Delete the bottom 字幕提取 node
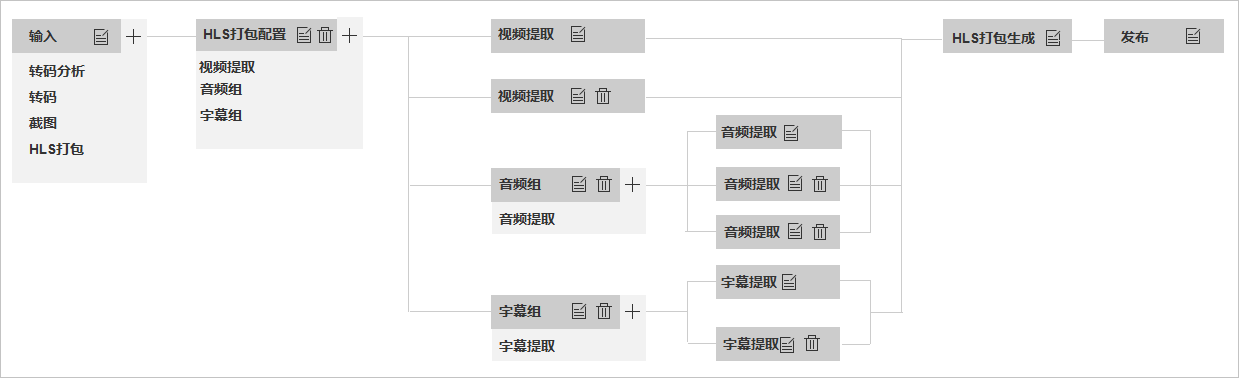The height and width of the screenshot is (378, 1239). 812,343
